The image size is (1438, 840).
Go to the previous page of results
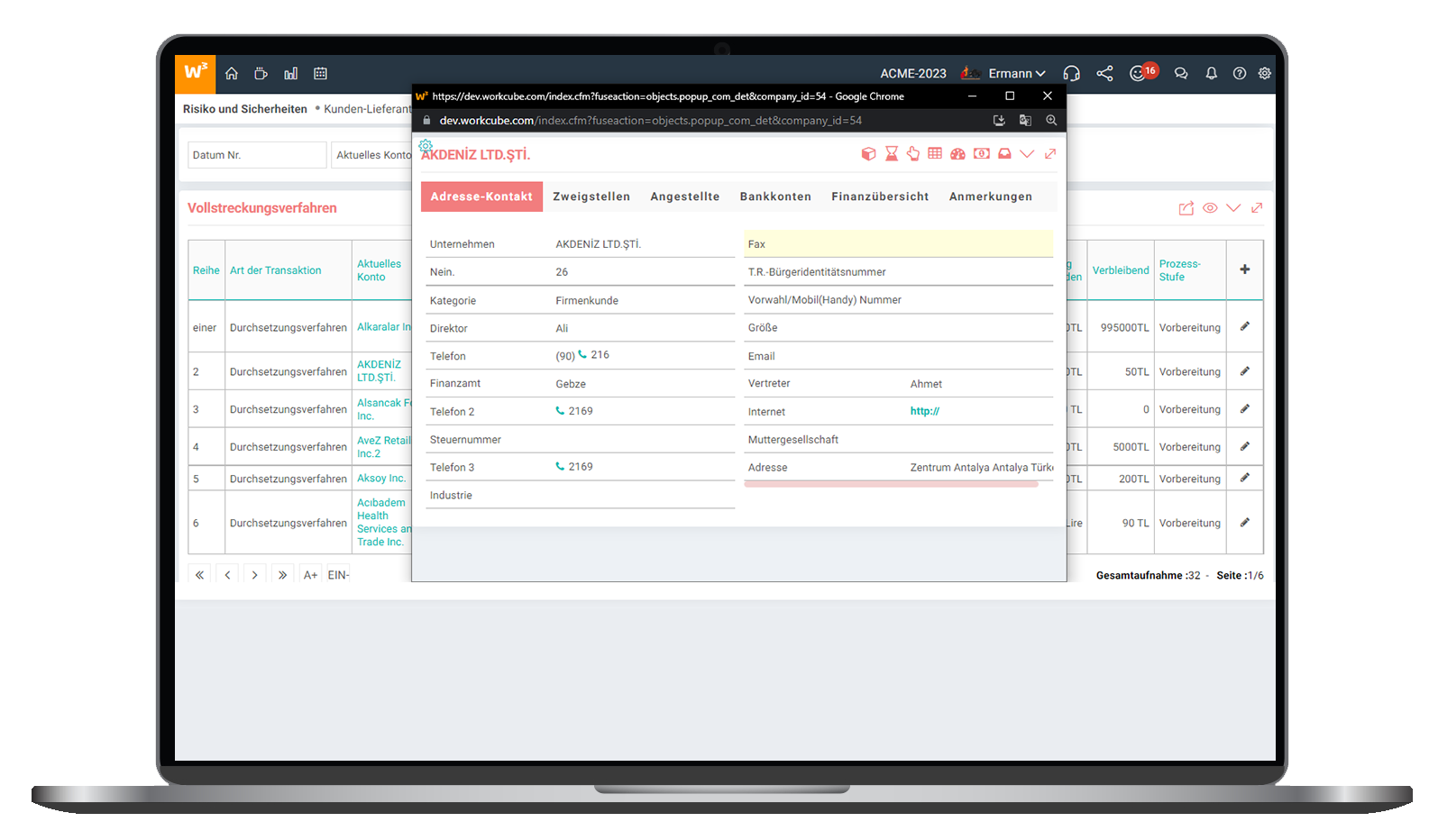[227, 575]
